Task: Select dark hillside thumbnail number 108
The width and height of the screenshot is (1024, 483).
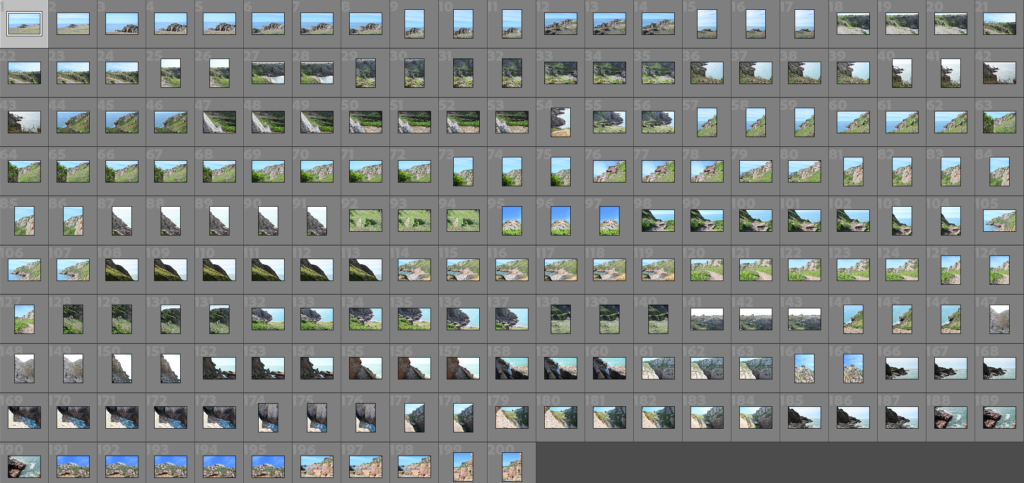Action: [x=122, y=269]
